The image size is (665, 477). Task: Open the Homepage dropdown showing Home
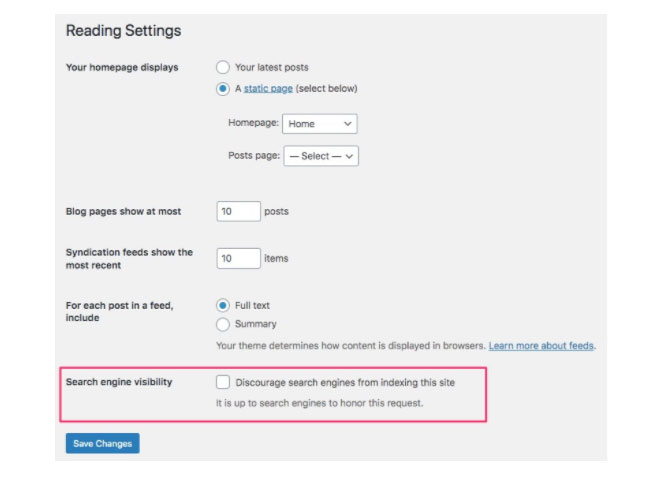coord(320,124)
